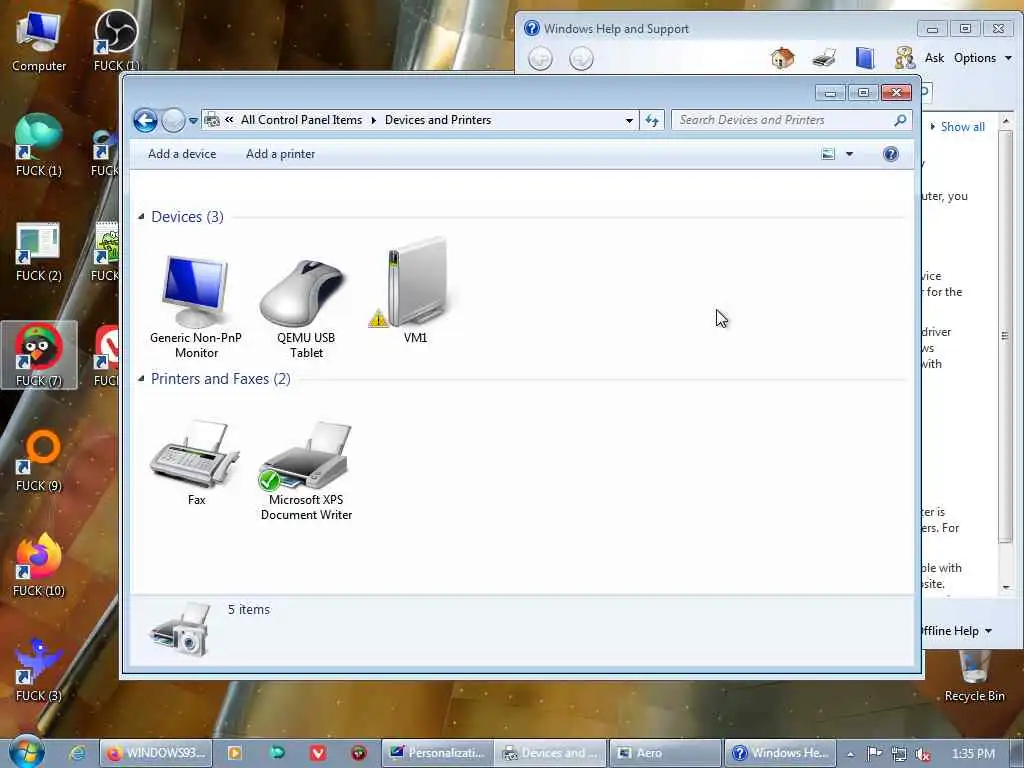Image resolution: width=1024 pixels, height=768 pixels.
Task: Click the taskbar clock 1:35 PM
Action: [973, 754]
